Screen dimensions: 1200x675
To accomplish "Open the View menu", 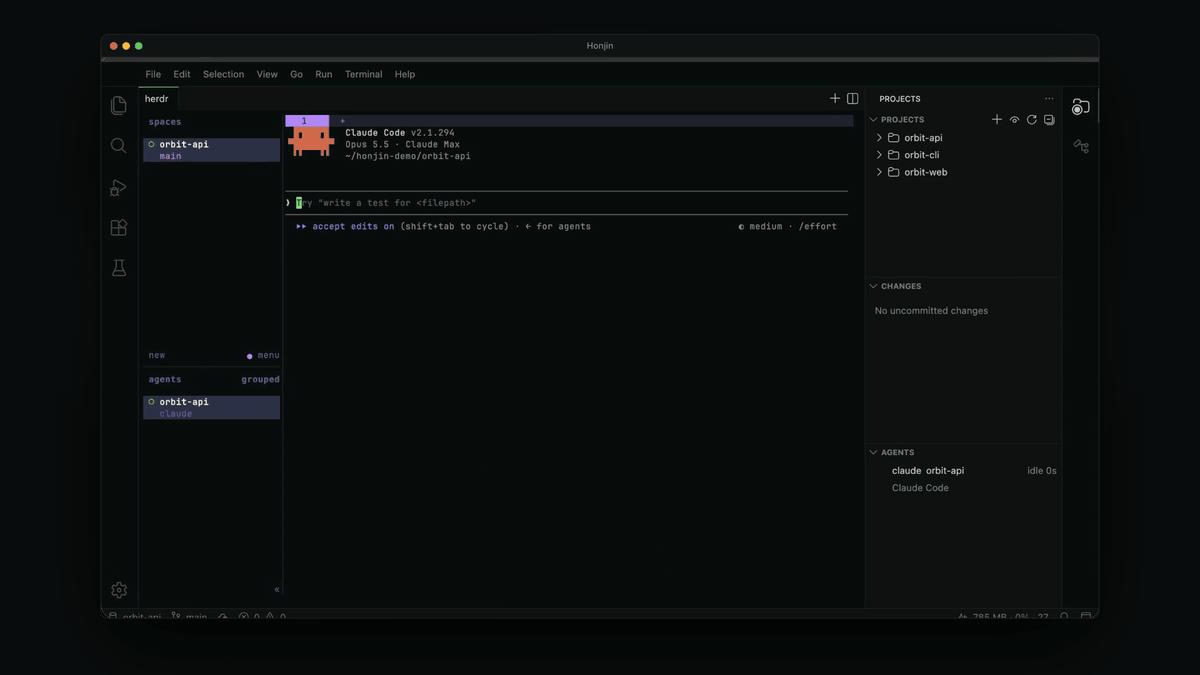I will 267,74.
